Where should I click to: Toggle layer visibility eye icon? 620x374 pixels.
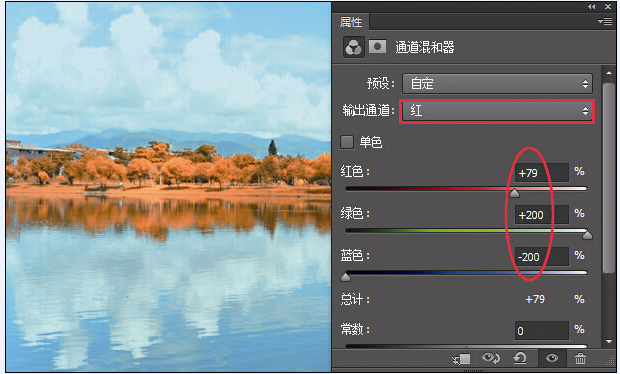(x=552, y=359)
